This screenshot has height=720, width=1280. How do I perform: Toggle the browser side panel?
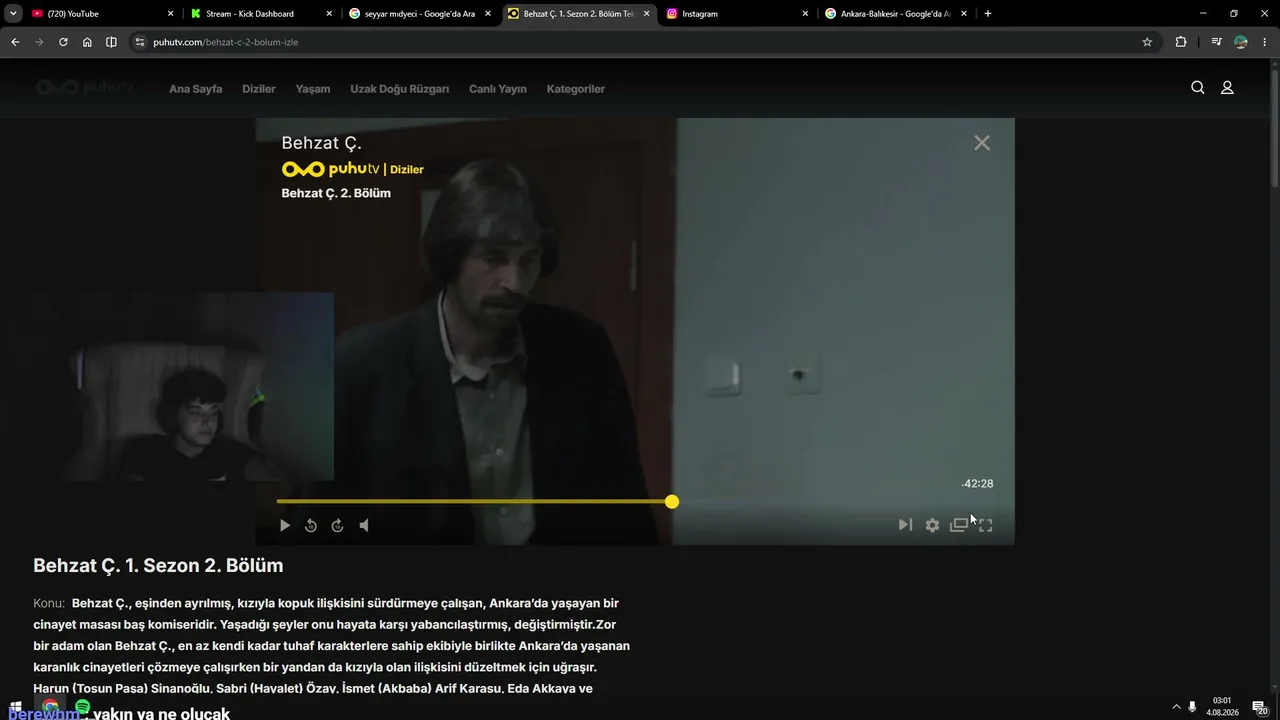click(111, 42)
